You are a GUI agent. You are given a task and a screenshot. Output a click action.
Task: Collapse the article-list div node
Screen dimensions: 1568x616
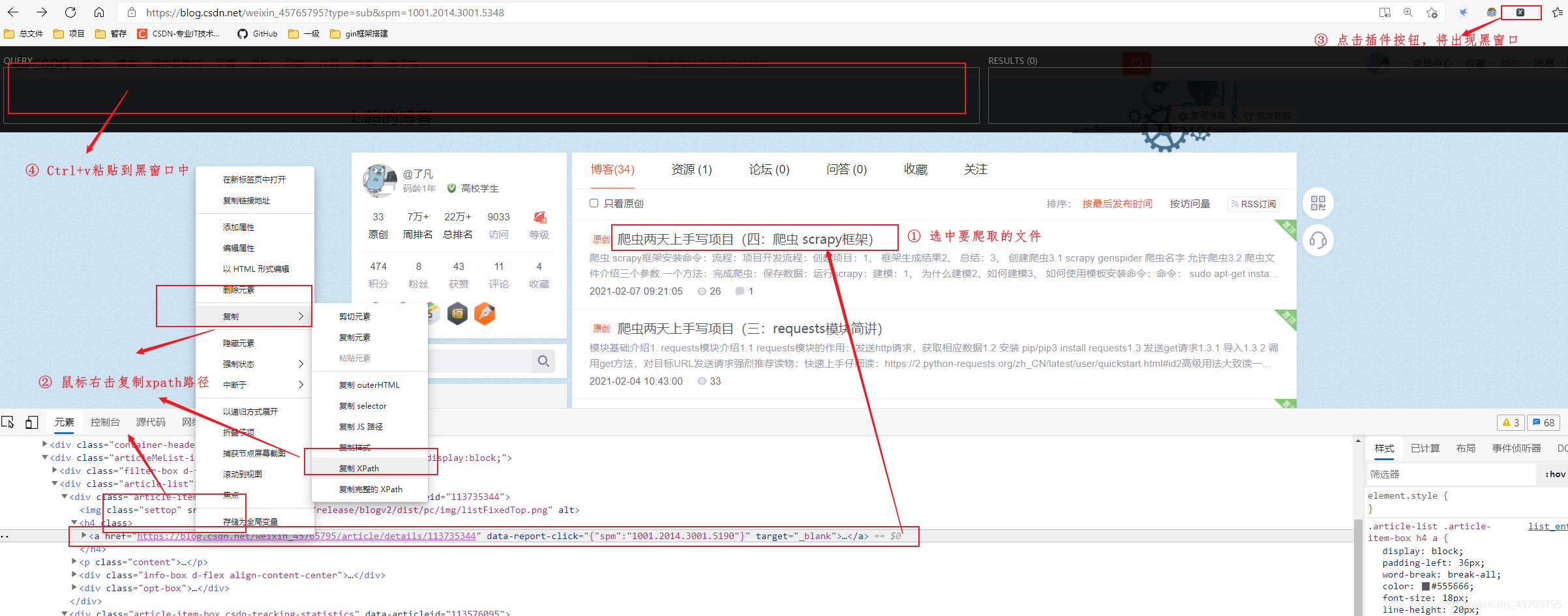click(x=55, y=484)
